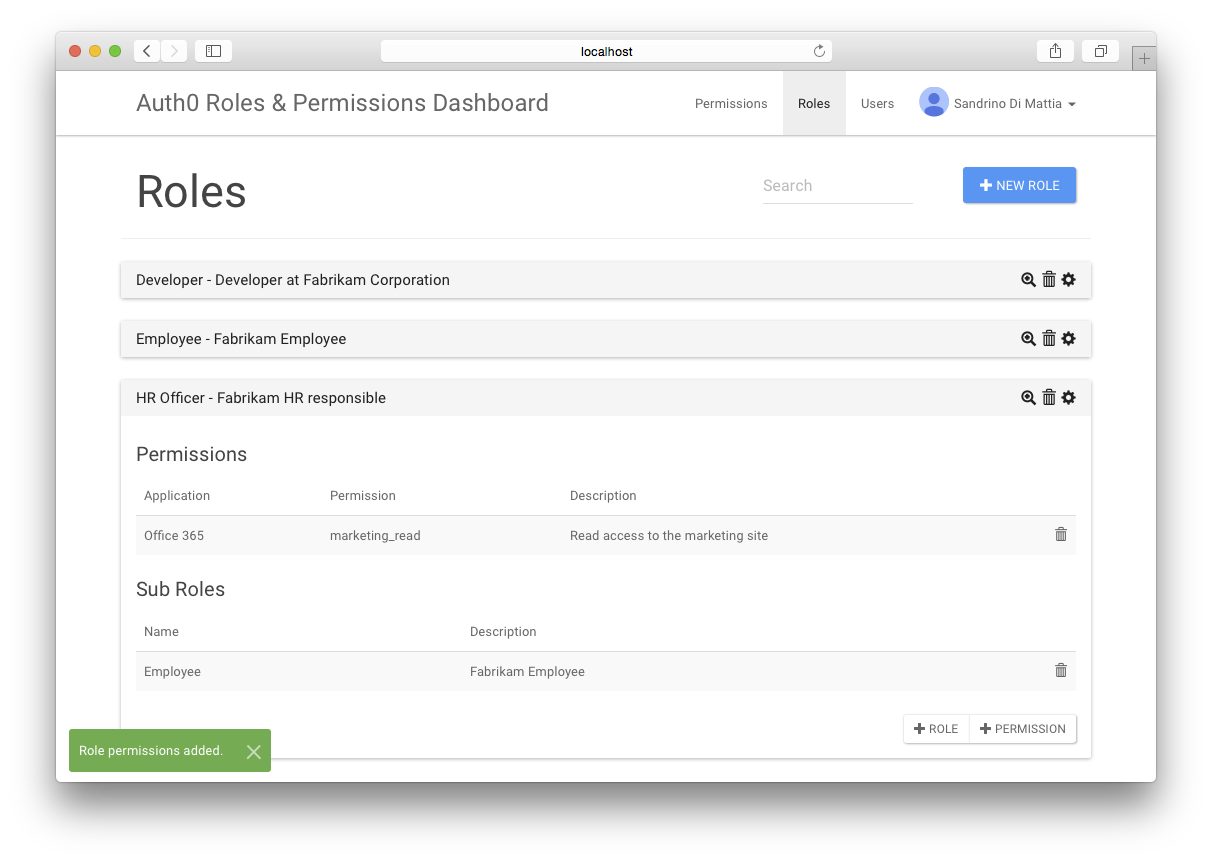Click magnifier icon on HR Officer role
The height and width of the screenshot is (862, 1212).
(x=1028, y=398)
